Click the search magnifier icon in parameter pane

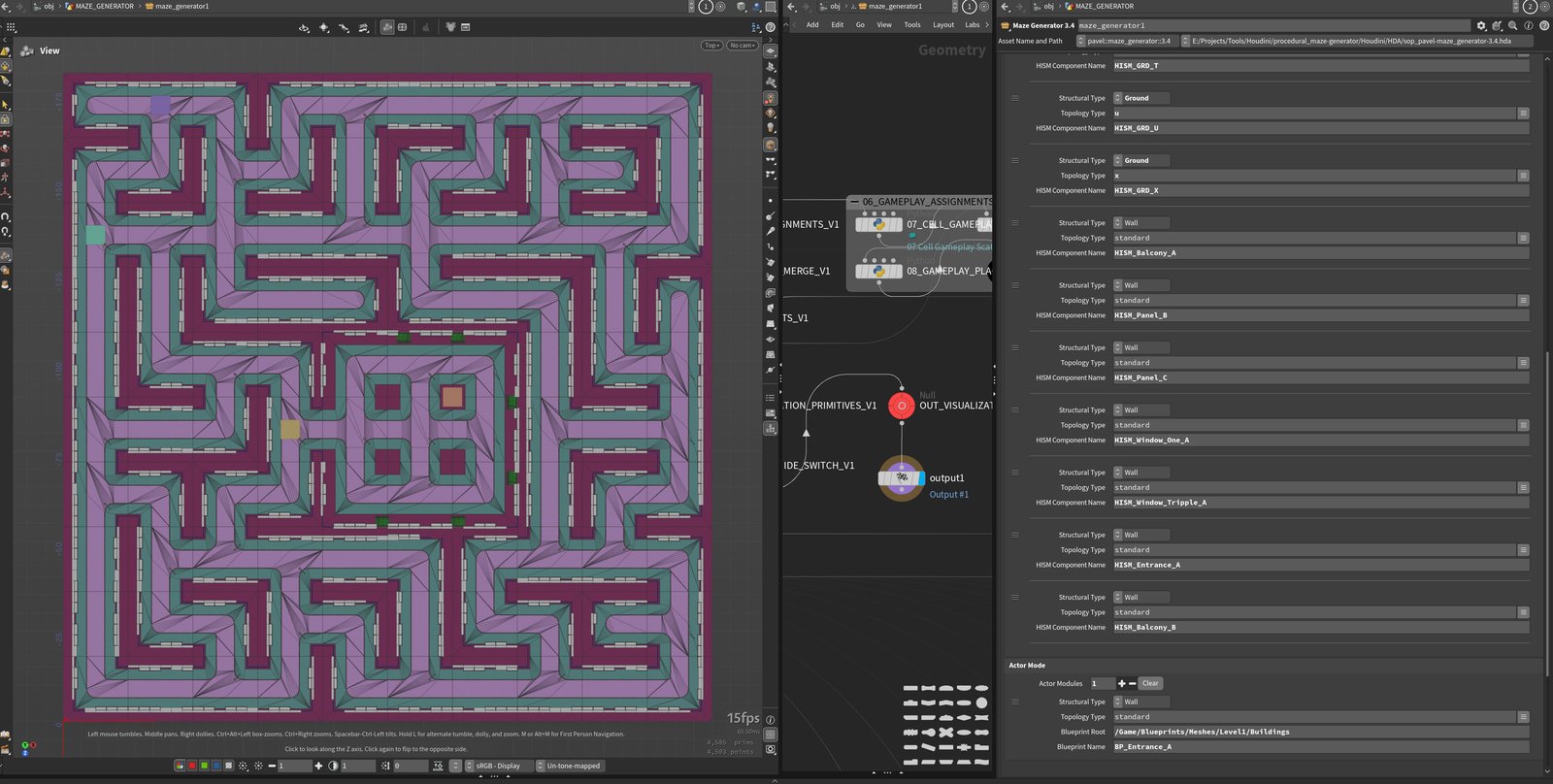(x=1513, y=26)
